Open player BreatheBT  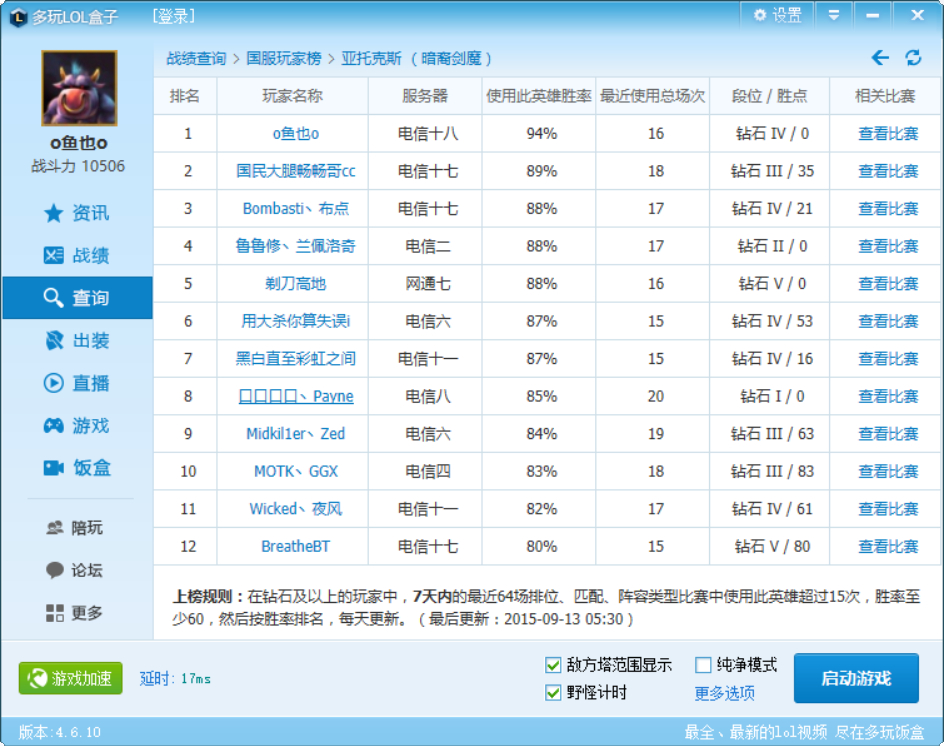pos(296,546)
